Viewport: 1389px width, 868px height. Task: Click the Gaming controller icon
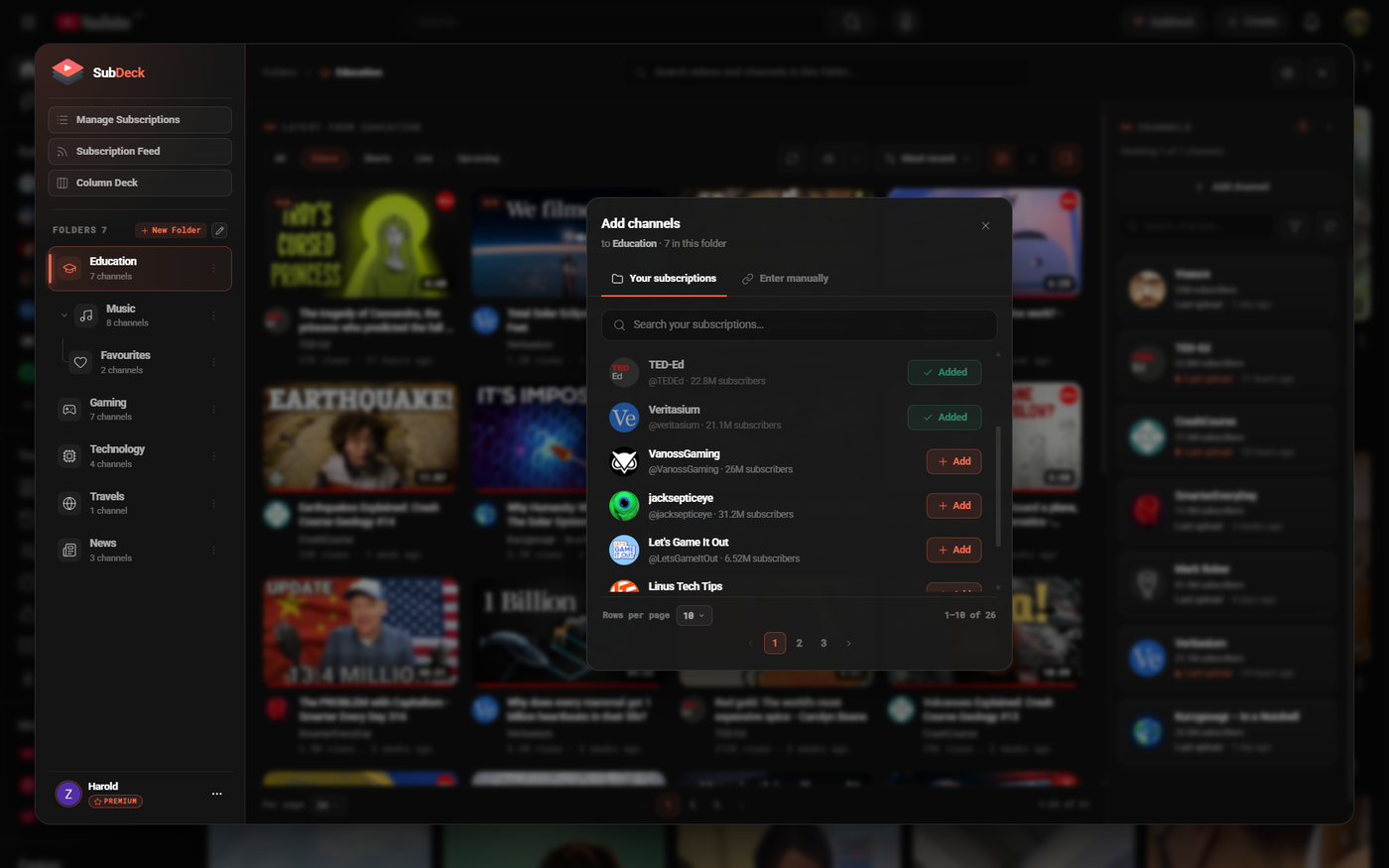tap(69, 409)
